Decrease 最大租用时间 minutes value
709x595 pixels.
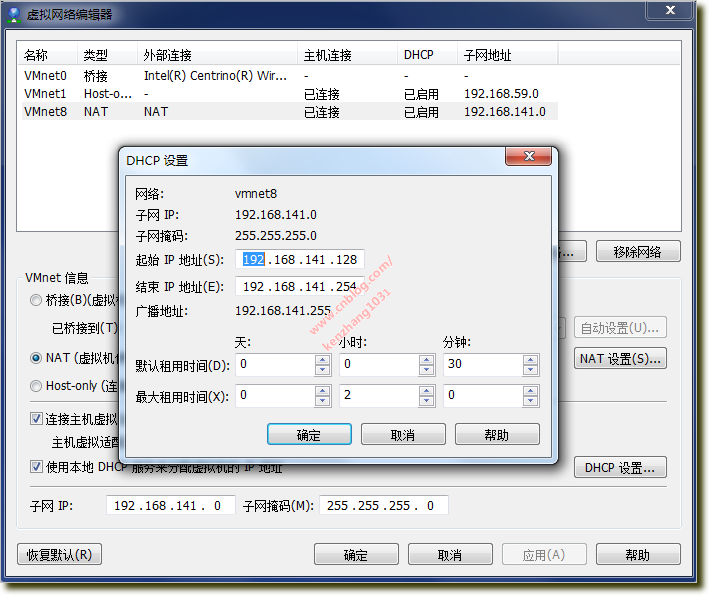click(x=530, y=401)
